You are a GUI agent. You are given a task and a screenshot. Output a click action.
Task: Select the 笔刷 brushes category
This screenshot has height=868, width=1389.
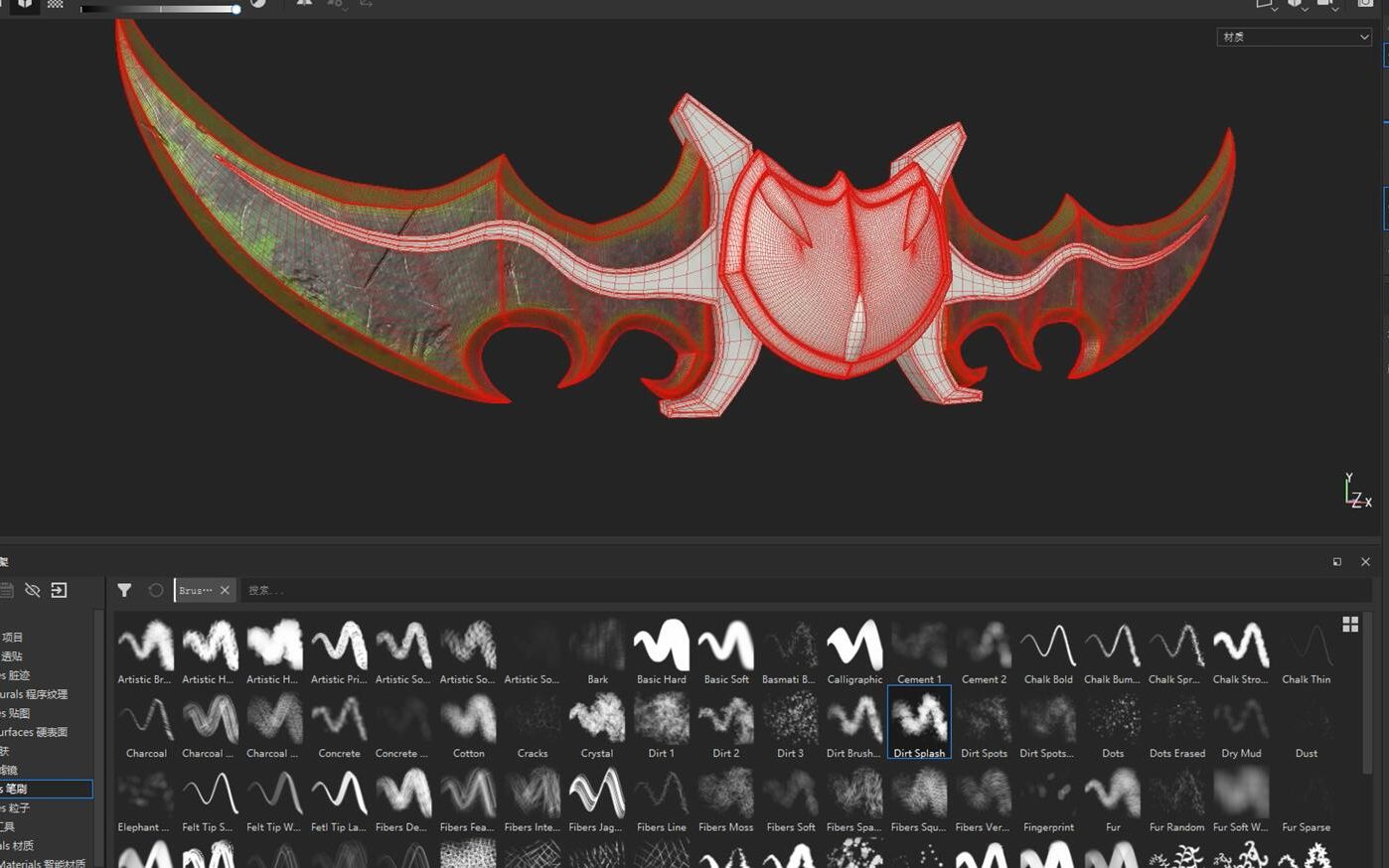[x=46, y=789]
